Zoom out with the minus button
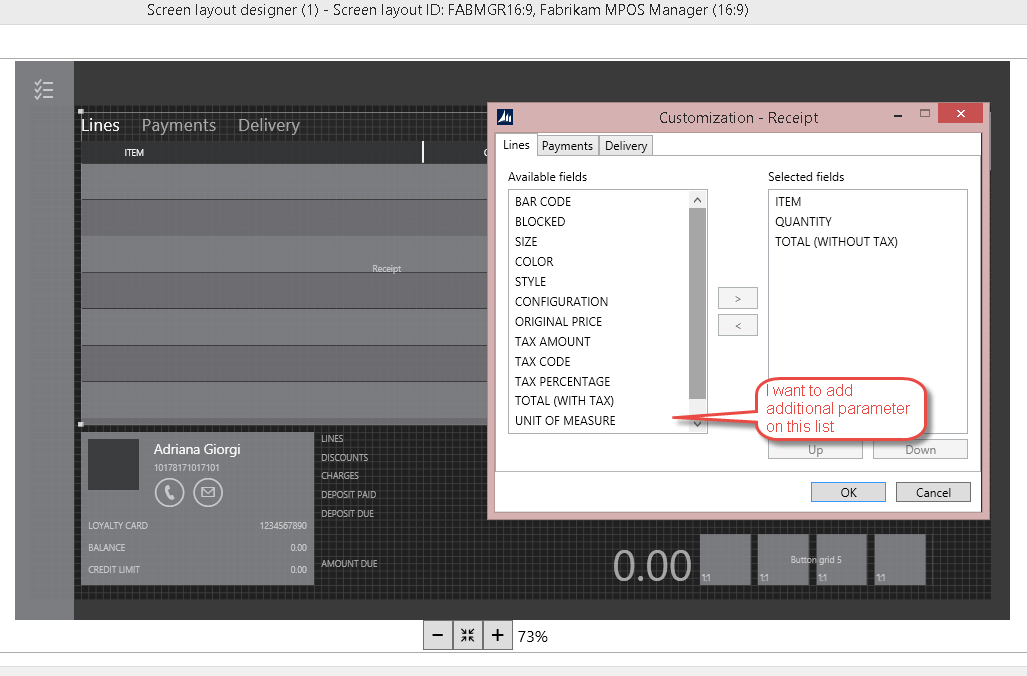Screen dimensions: 1027x676 (437, 635)
